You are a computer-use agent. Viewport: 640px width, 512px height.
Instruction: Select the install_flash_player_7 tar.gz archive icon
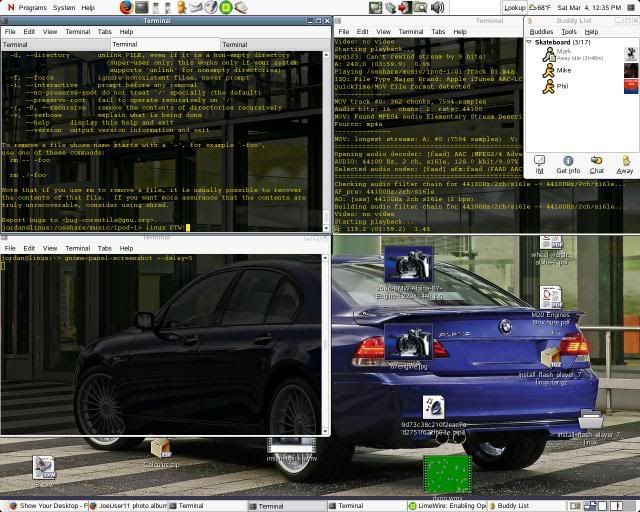(x=551, y=367)
